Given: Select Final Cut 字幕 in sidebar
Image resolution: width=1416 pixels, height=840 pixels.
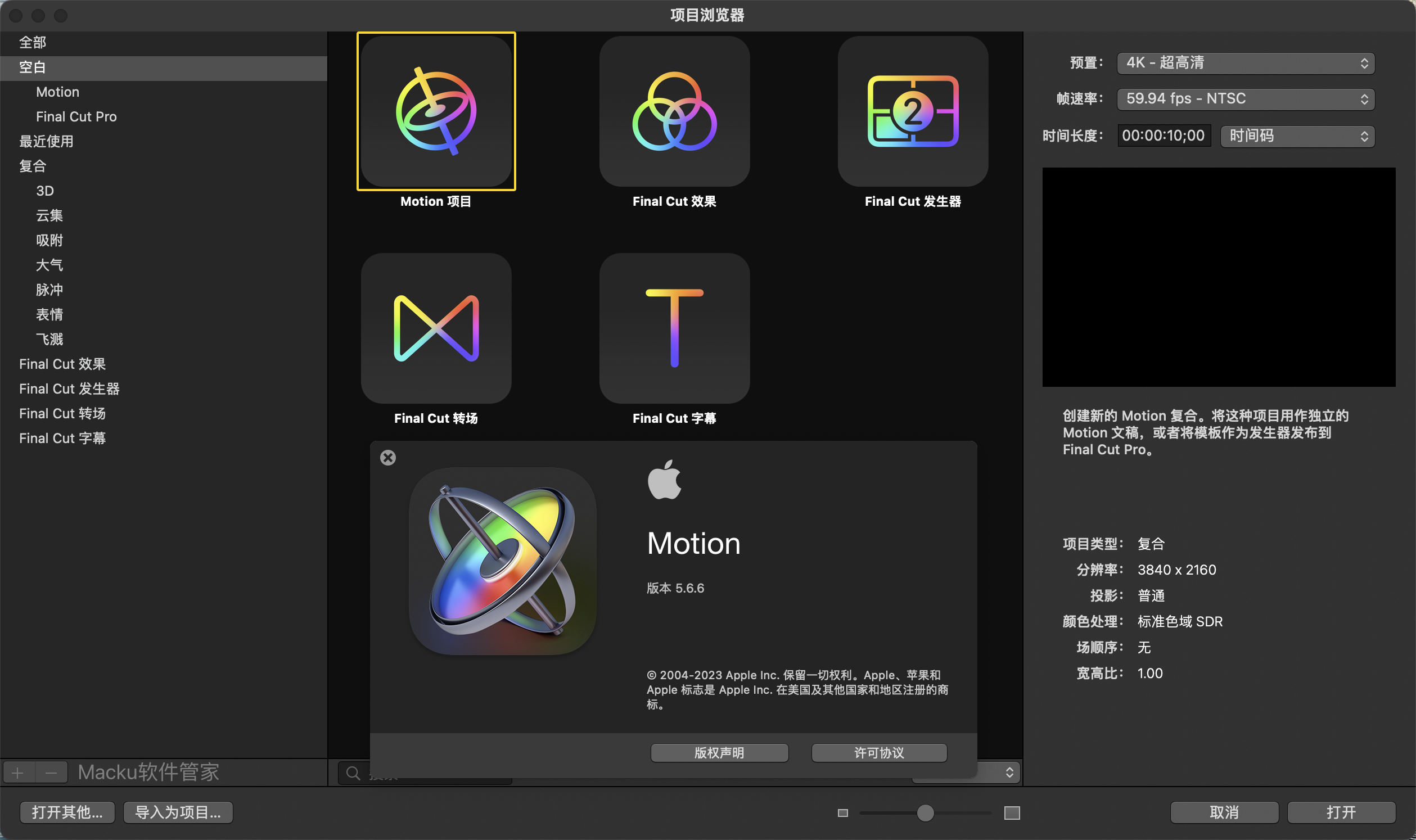Looking at the screenshot, I should [x=164, y=439].
